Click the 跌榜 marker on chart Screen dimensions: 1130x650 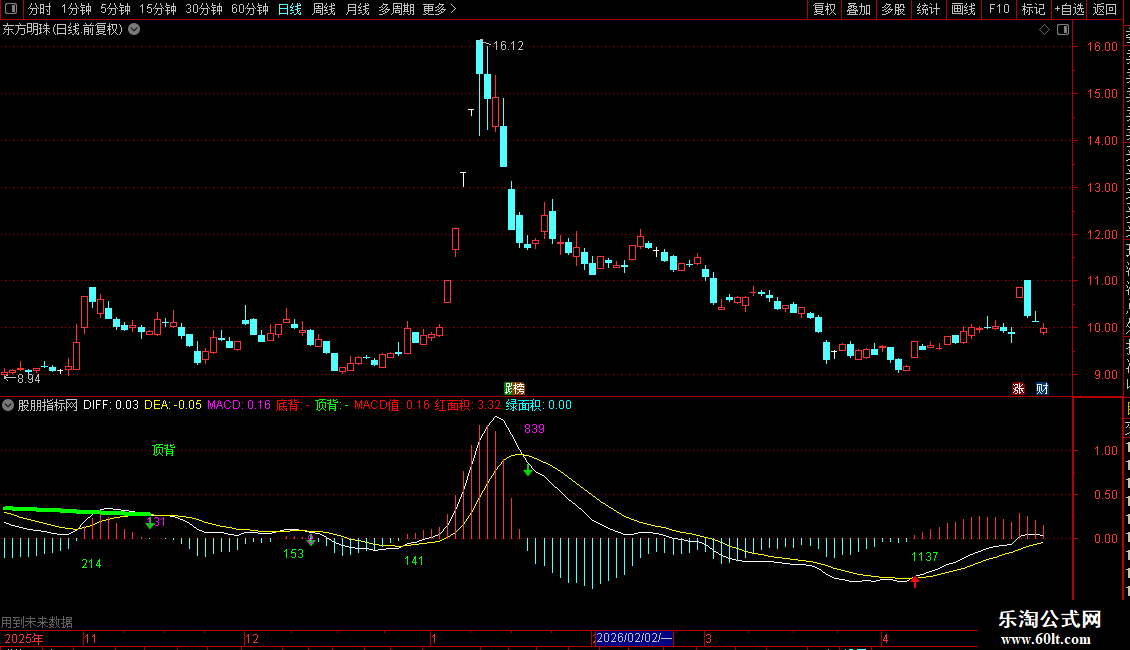(x=514, y=389)
